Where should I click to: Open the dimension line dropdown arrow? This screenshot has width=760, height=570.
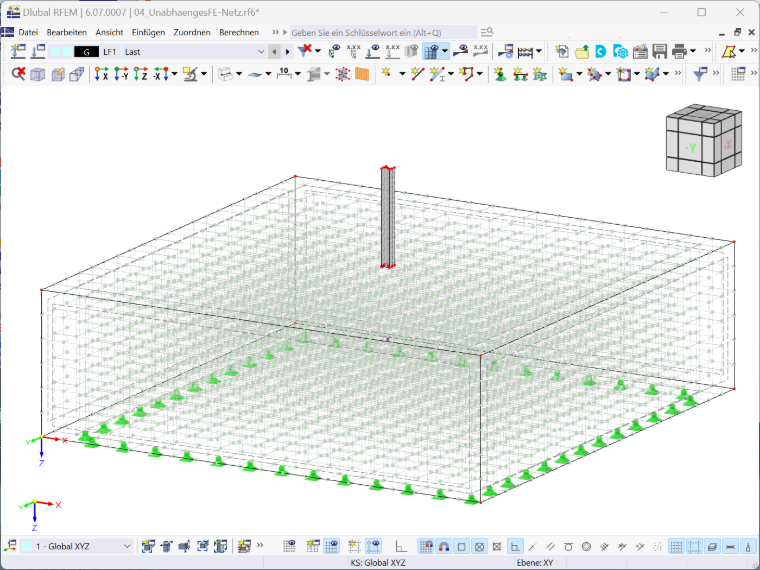coord(298,74)
